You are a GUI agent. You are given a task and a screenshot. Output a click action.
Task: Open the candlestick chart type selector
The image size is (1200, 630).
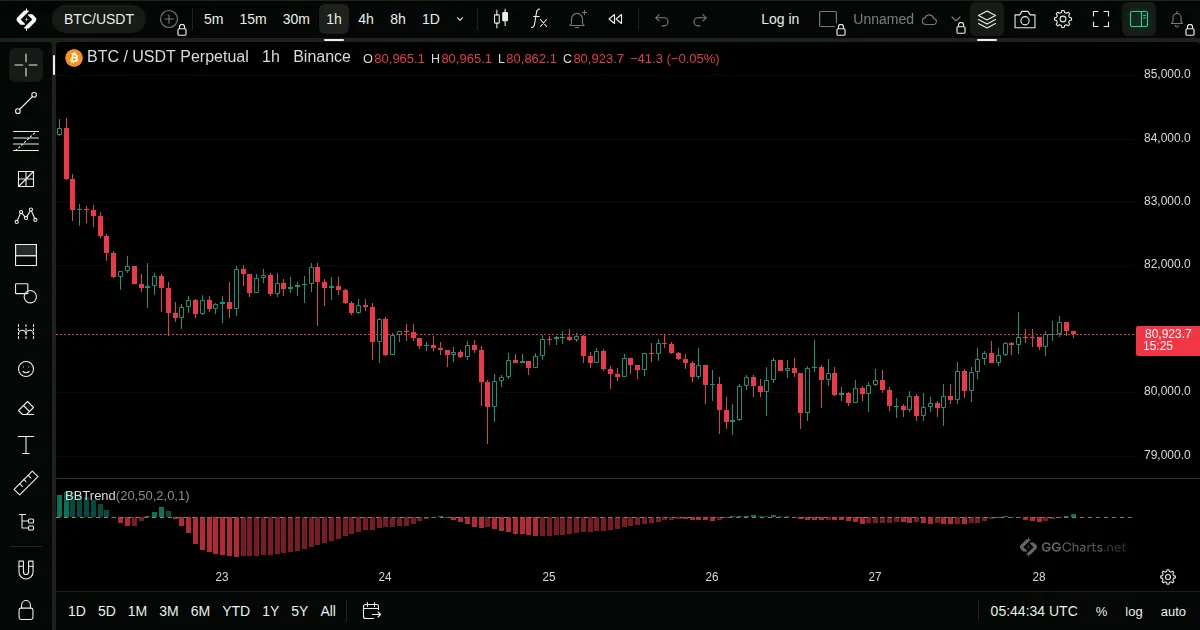tap(501, 19)
